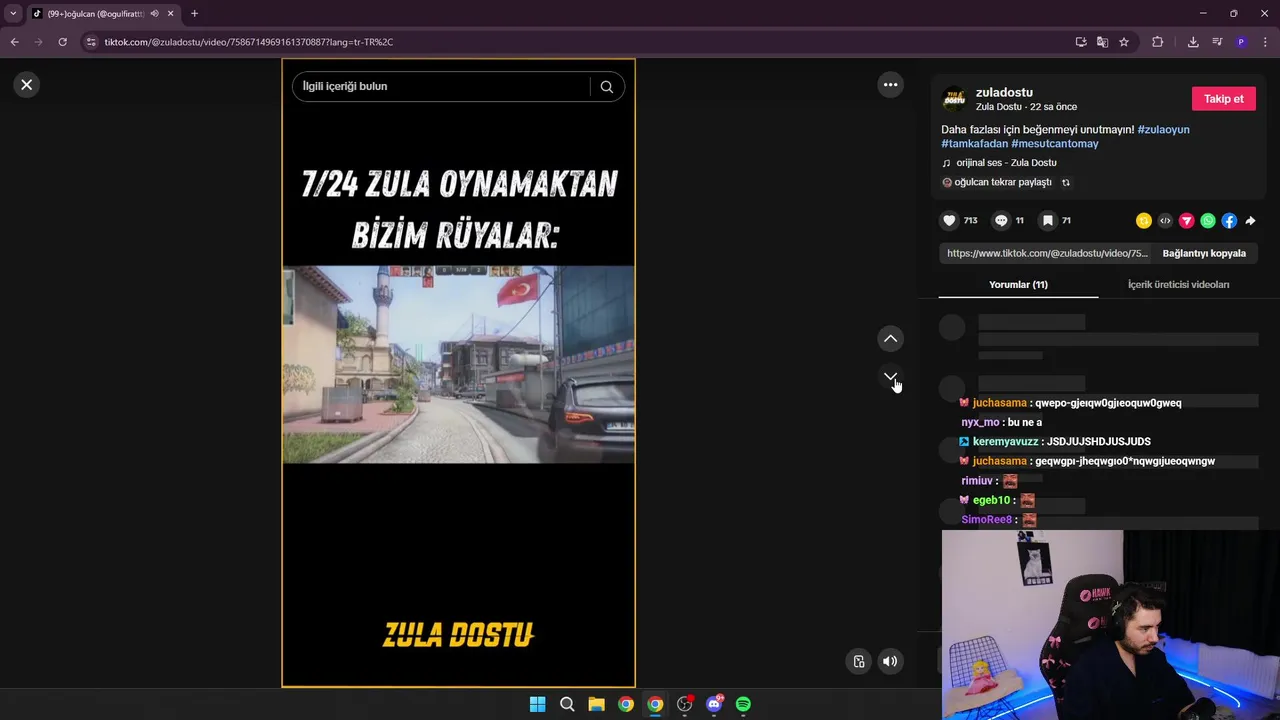This screenshot has width=1280, height=720.
Task: Open the Chrome profile avatar
Action: pyautogui.click(x=1241, y=42)
